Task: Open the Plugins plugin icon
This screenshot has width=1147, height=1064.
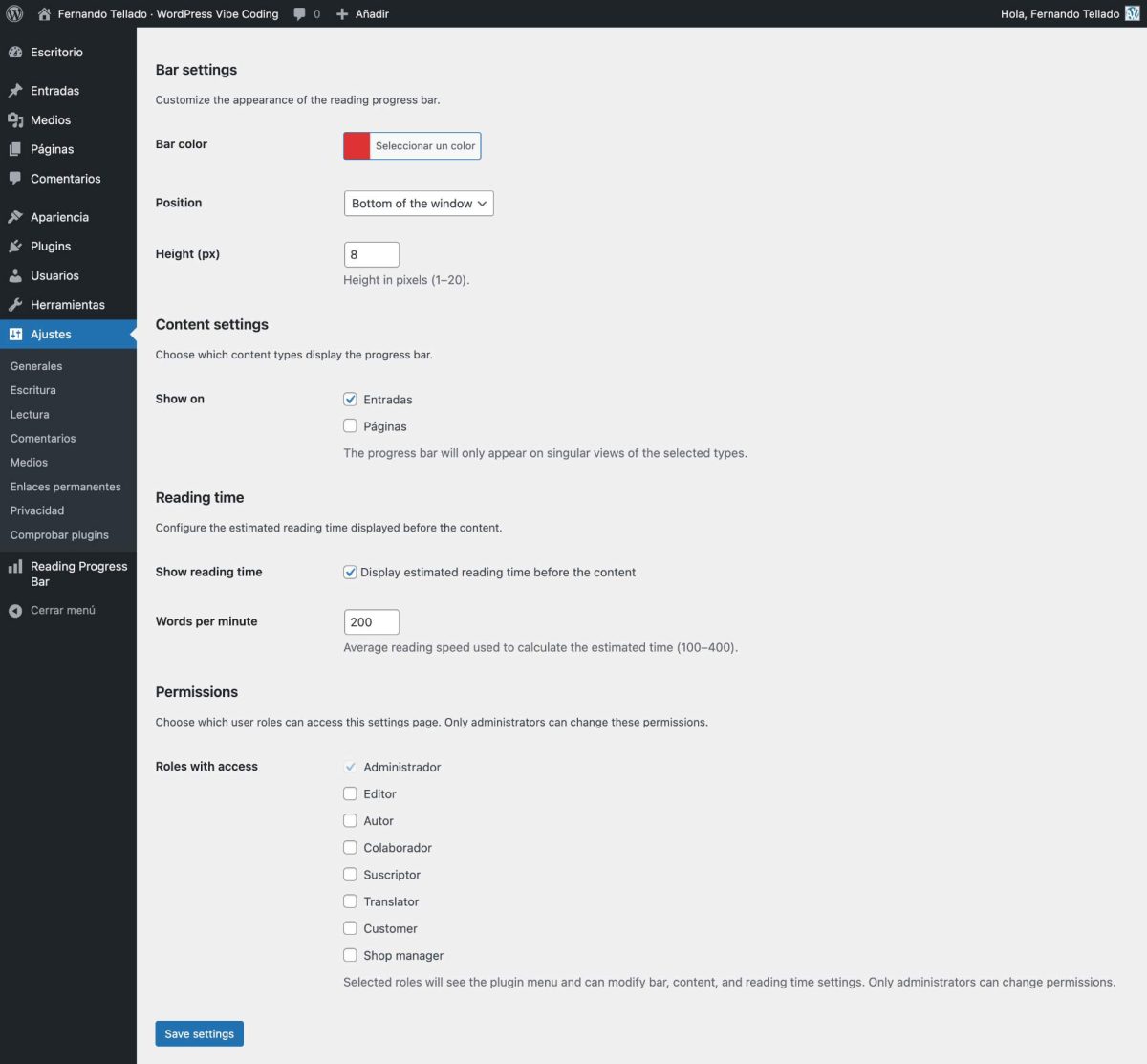Action: click(x=15, y=246)
